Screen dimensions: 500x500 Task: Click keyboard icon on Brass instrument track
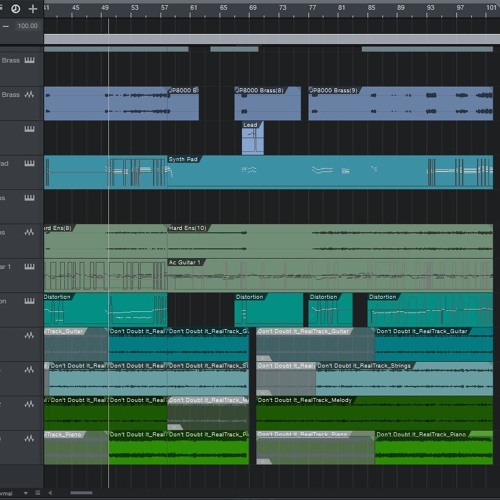pos(29,60)
